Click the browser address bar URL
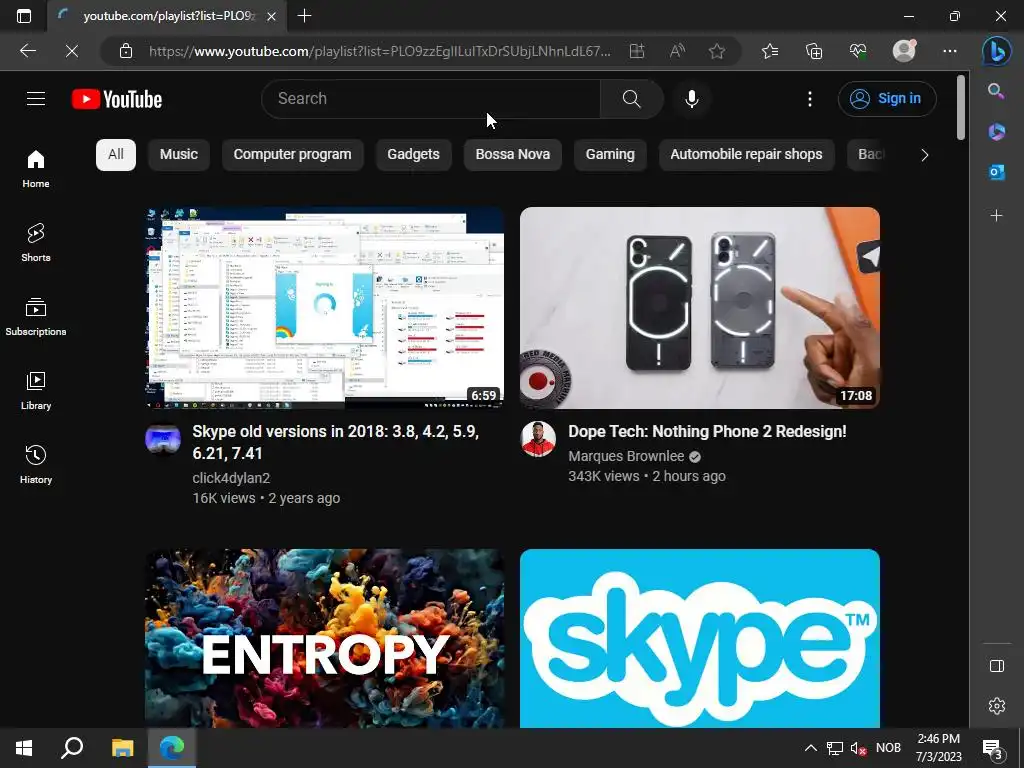Screen dimensions: 1024x768 point(379,51)
